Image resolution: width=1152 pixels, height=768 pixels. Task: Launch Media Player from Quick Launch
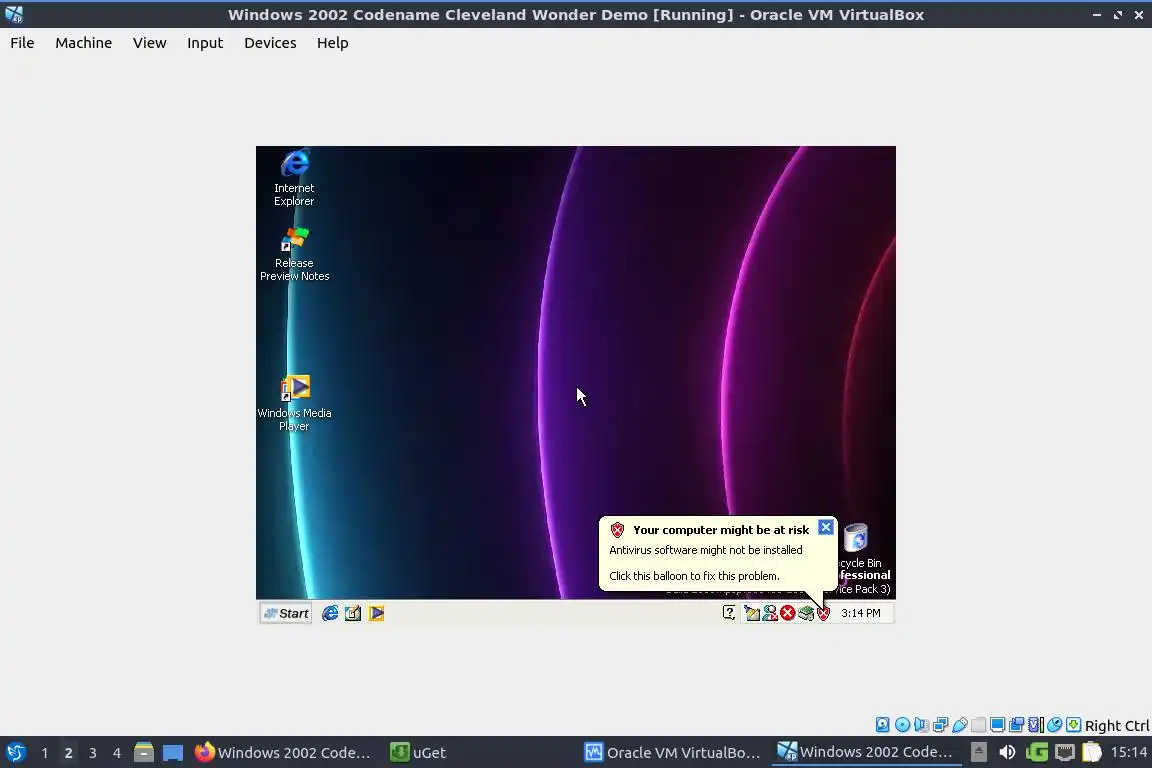point(376,613)
